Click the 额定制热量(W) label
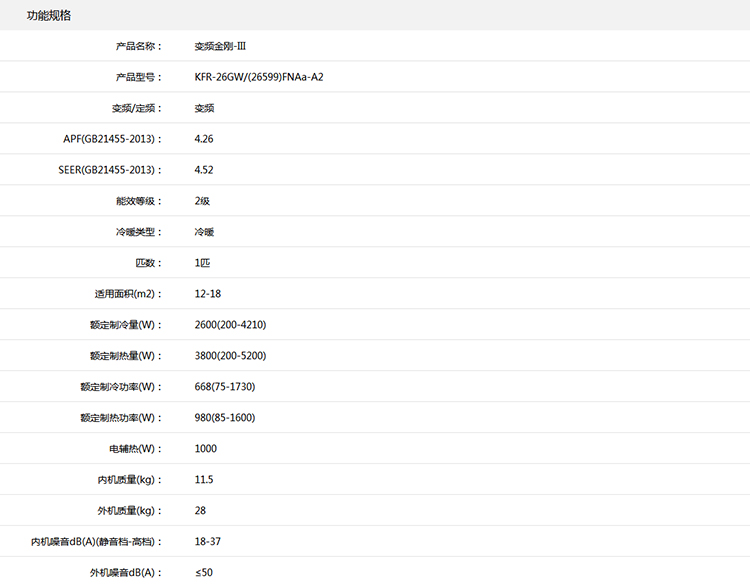The image size is (750, 585). pos(126,356)
